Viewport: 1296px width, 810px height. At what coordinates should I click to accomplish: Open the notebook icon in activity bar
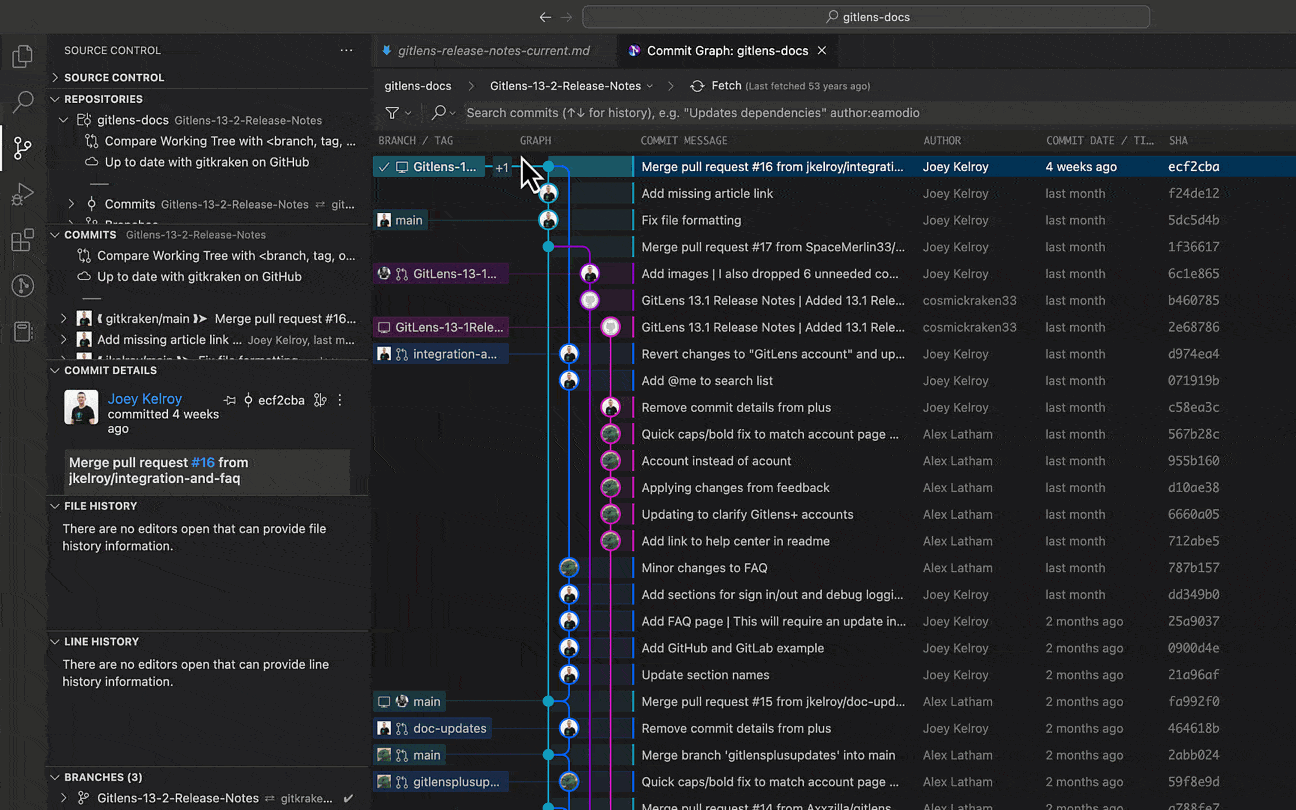[22, 333]
